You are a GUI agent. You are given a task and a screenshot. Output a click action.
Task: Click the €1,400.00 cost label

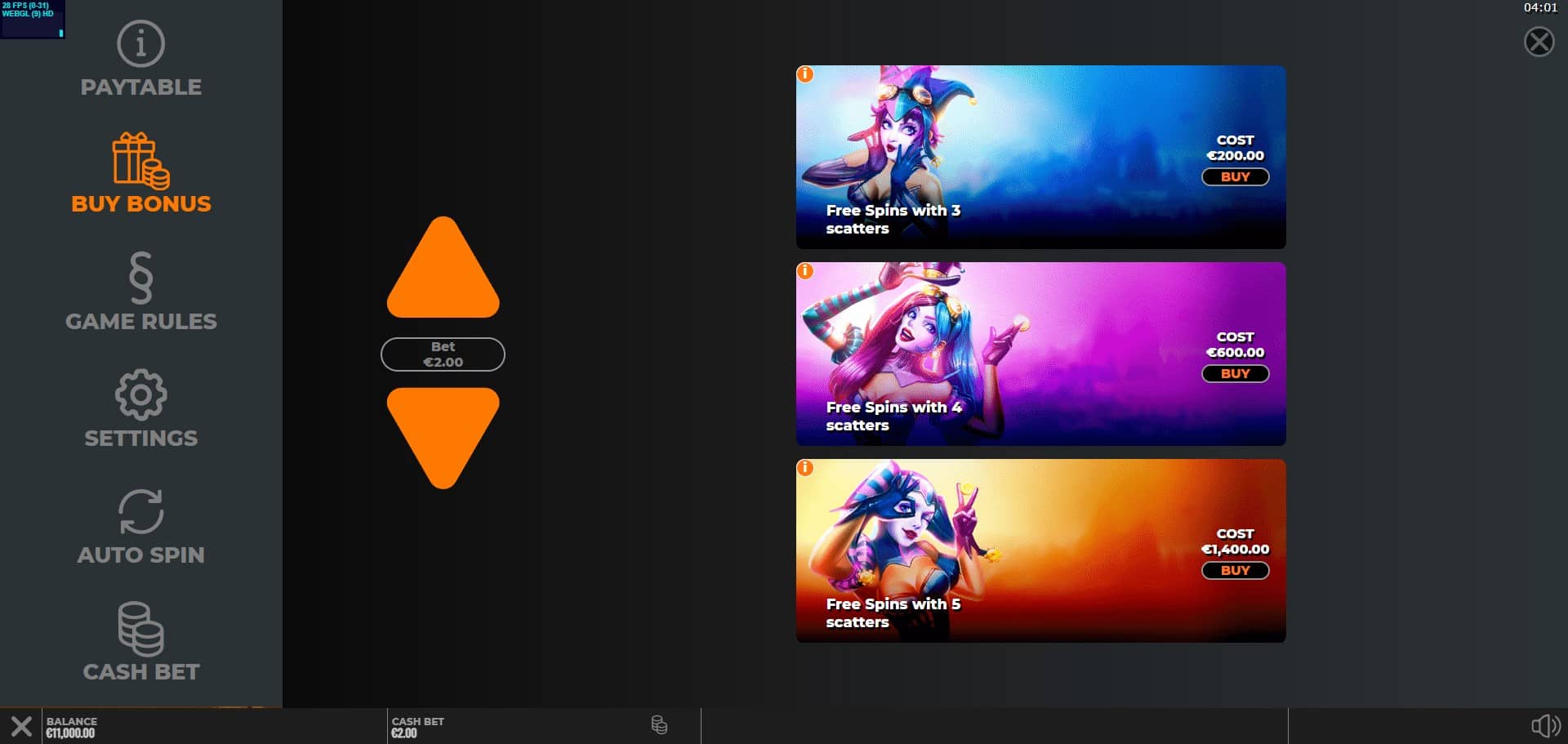[x=1235, y=550]
